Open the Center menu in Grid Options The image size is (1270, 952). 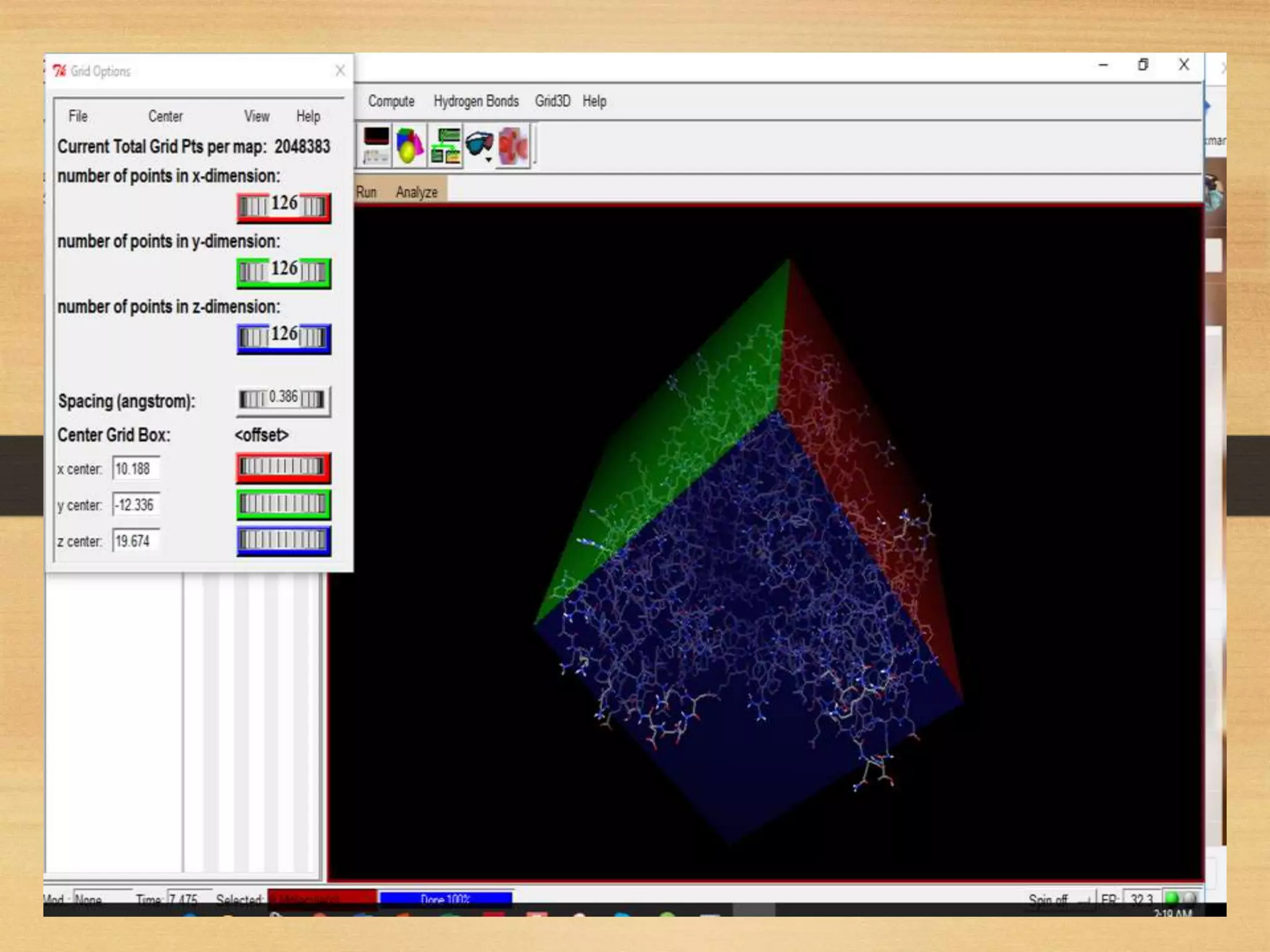(x=165, y=117)
